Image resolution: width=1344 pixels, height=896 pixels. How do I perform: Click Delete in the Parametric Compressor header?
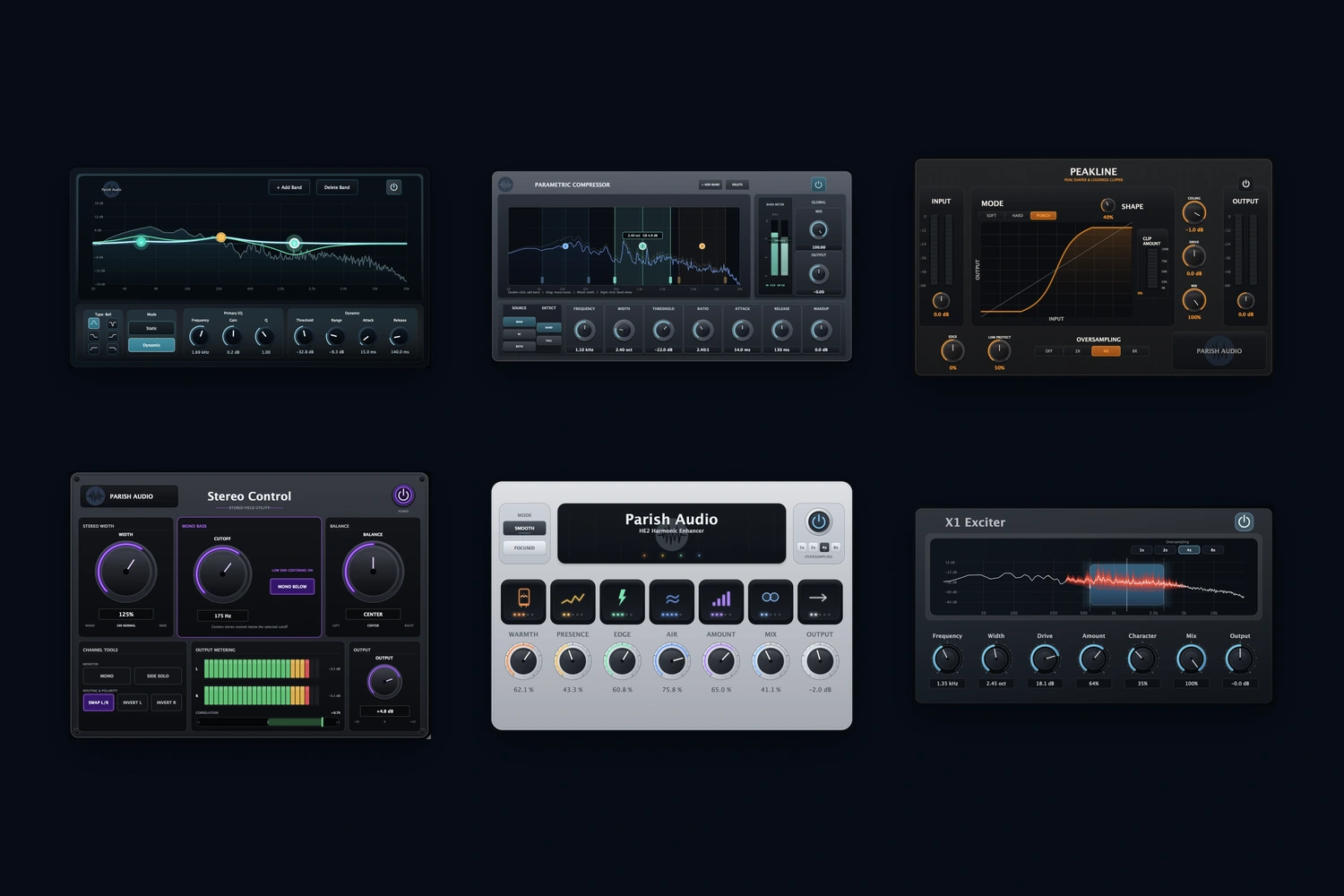[737, 185]
